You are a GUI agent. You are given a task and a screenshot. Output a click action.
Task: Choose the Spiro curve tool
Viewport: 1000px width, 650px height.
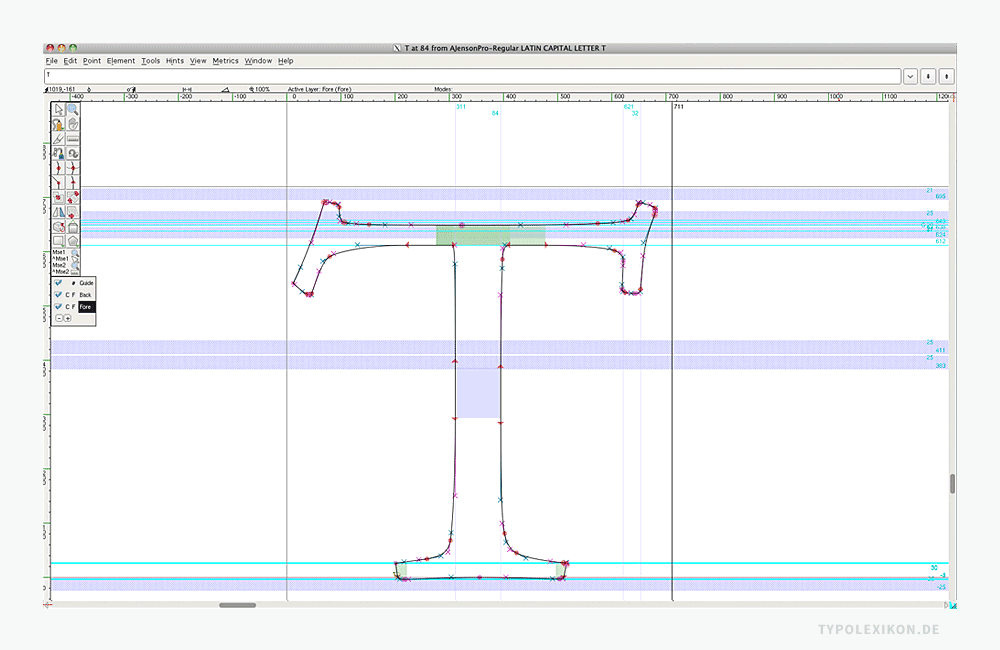(73, 154)
